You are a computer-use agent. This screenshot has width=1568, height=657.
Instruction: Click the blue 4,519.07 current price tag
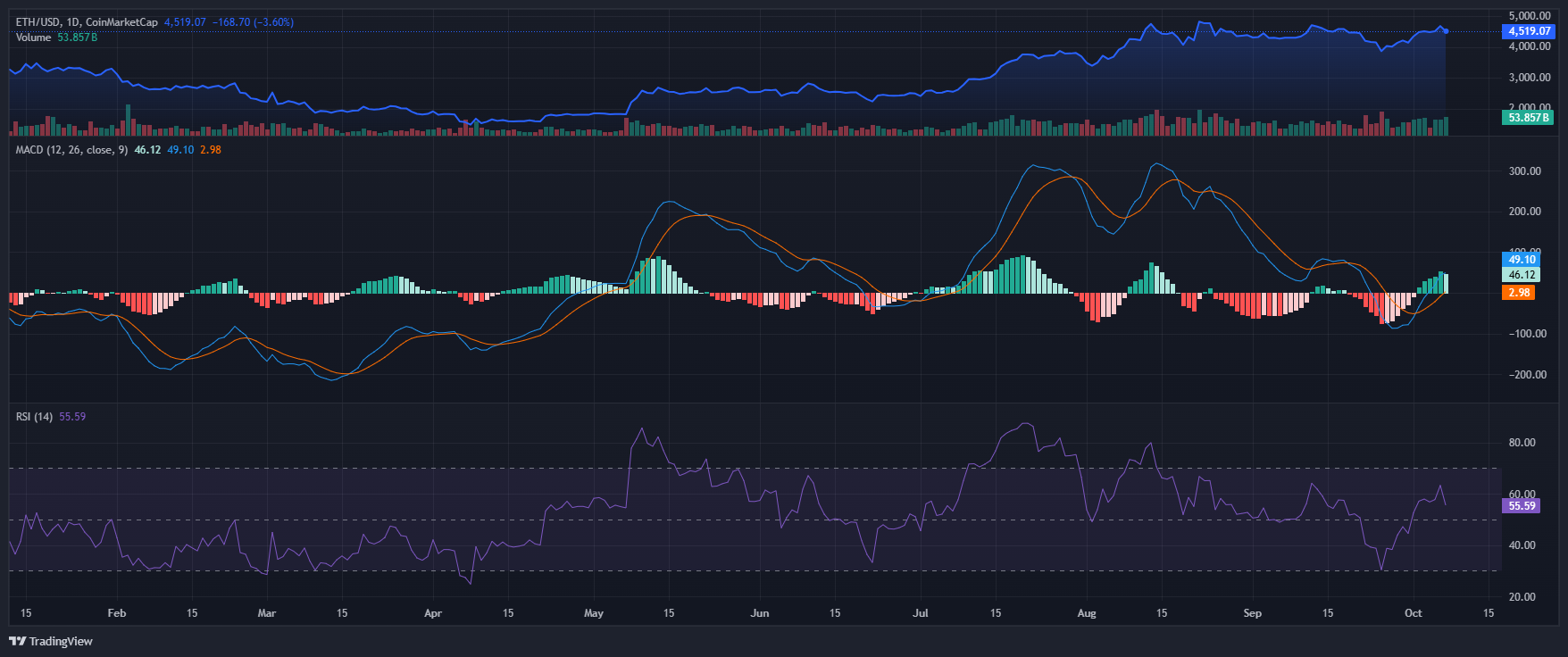point(1530,31)
